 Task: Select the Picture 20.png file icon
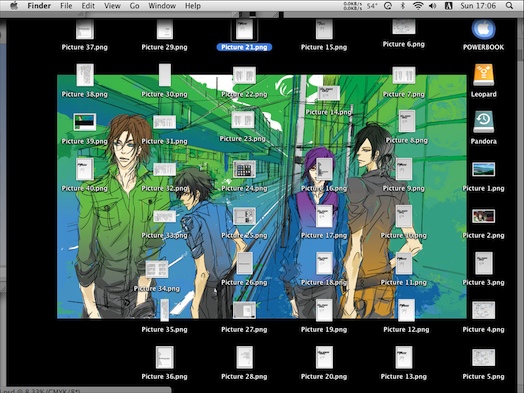click(x=324, y=357)
